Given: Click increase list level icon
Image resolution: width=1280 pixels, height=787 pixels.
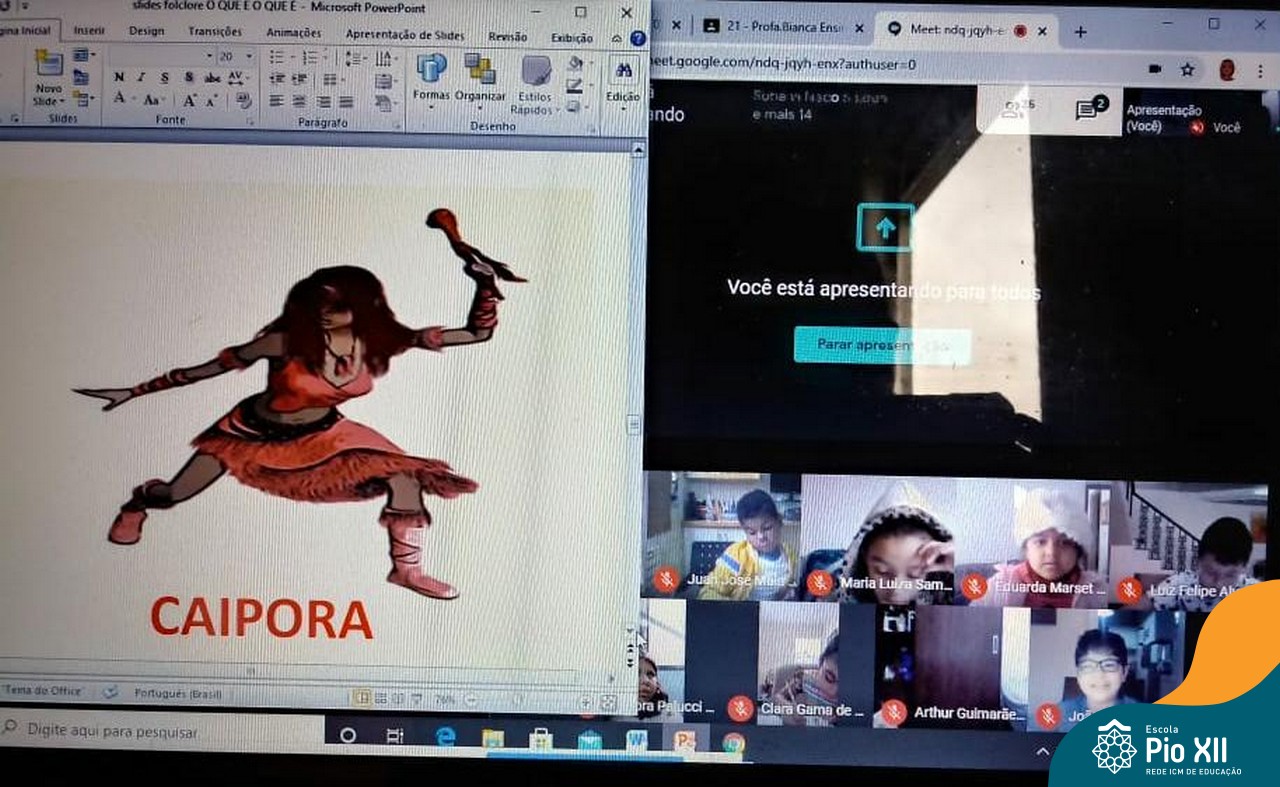Looking at the screenshot, I should 300,79.
